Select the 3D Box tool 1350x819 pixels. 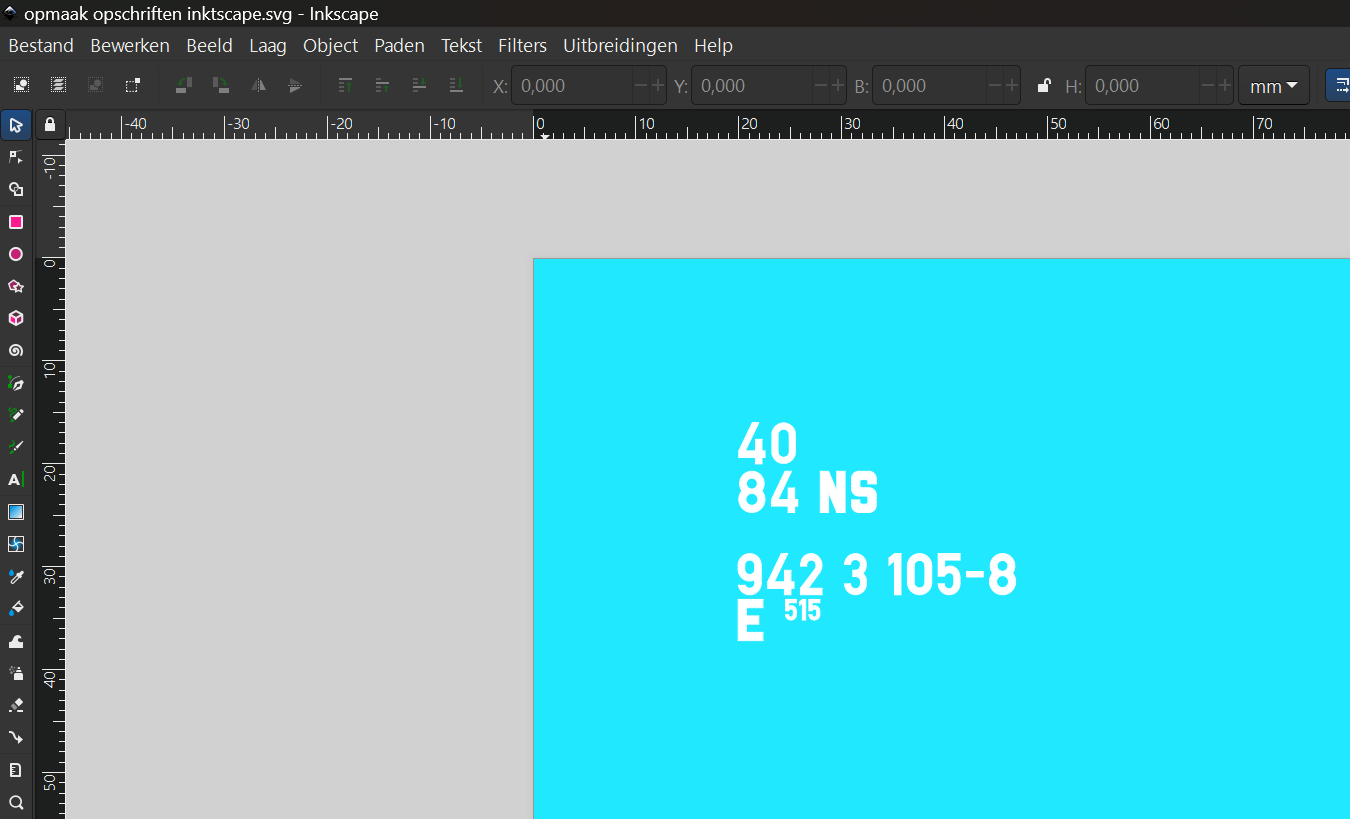coord(16,318)
